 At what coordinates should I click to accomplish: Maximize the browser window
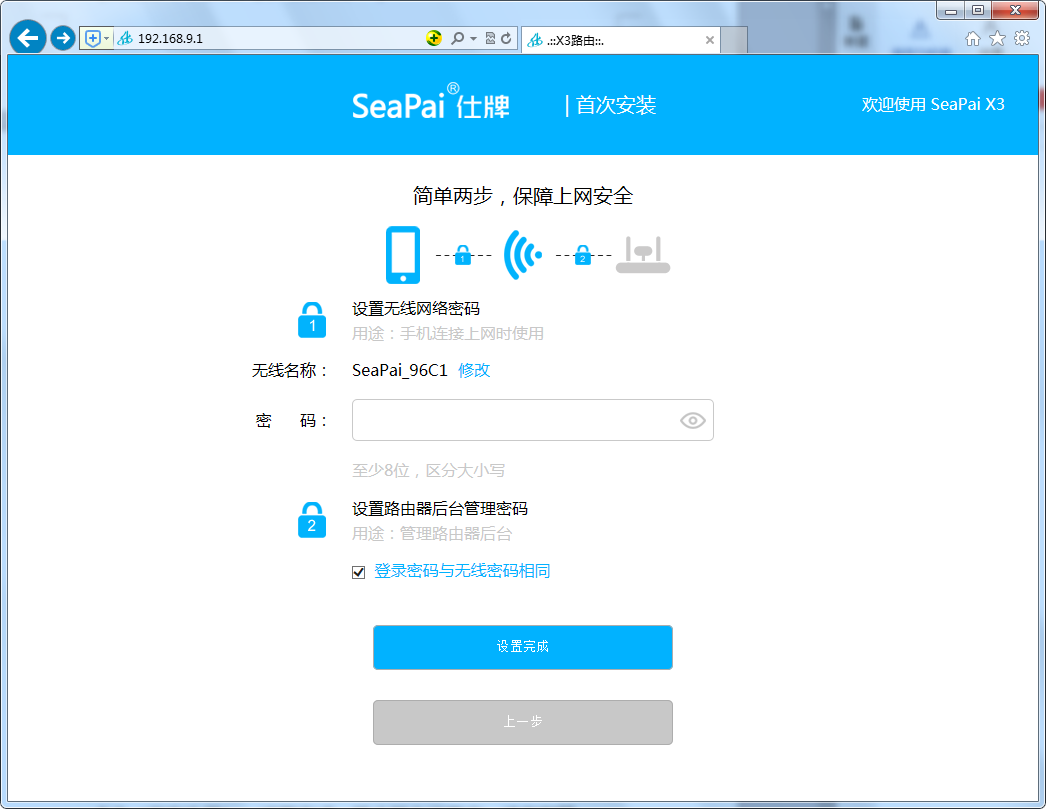click(978, 11)
